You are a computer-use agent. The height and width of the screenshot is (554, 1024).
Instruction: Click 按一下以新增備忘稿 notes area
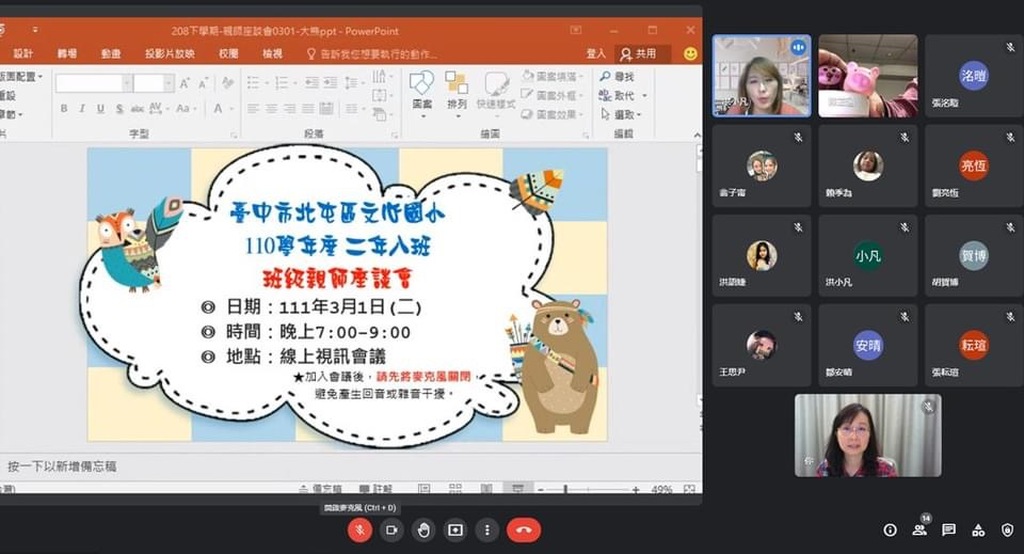(x=62, y=466)
